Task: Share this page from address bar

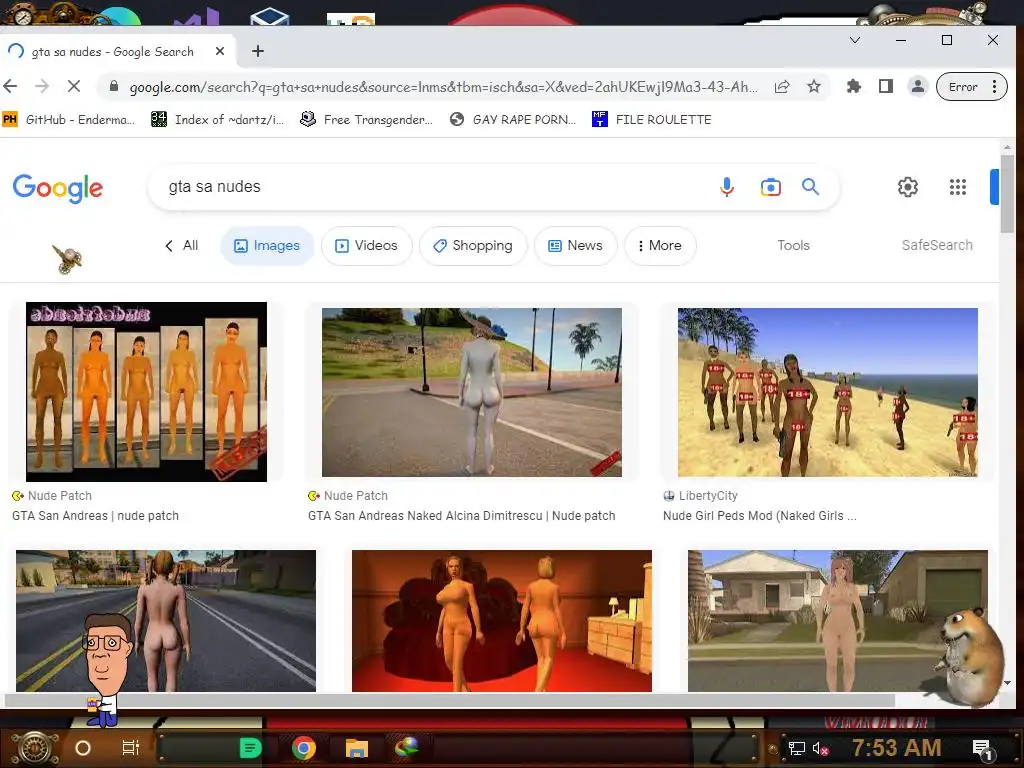Action: 782,86
